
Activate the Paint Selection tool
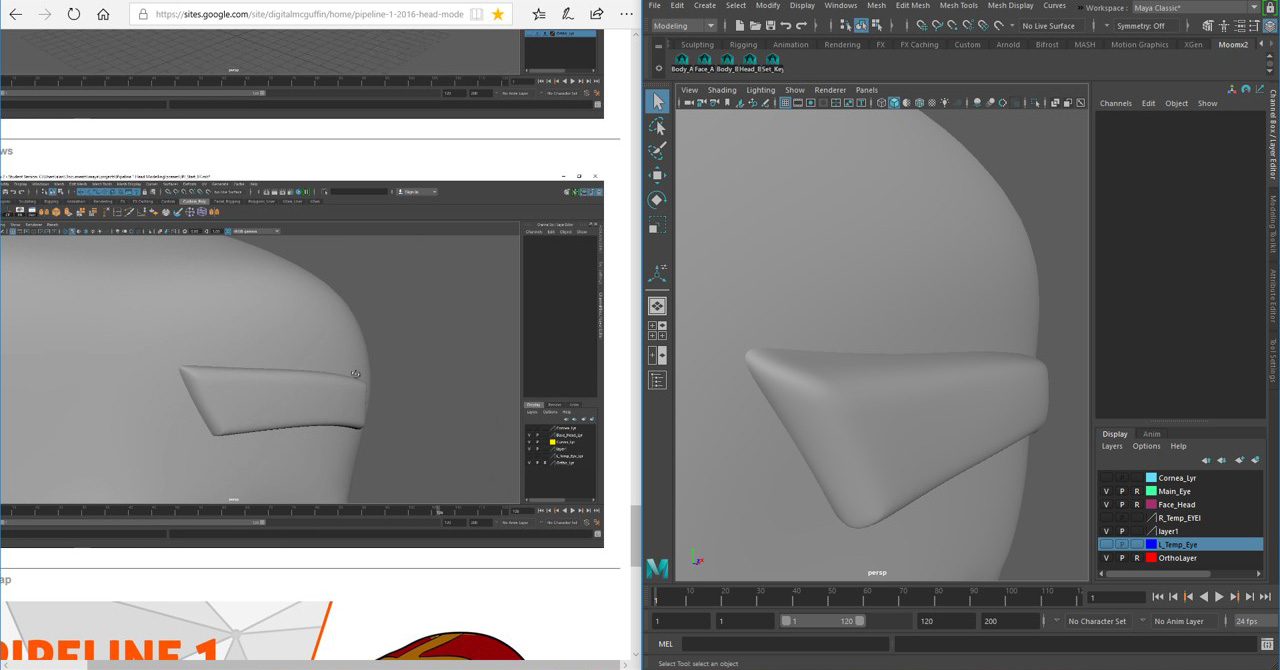point(657,150)
